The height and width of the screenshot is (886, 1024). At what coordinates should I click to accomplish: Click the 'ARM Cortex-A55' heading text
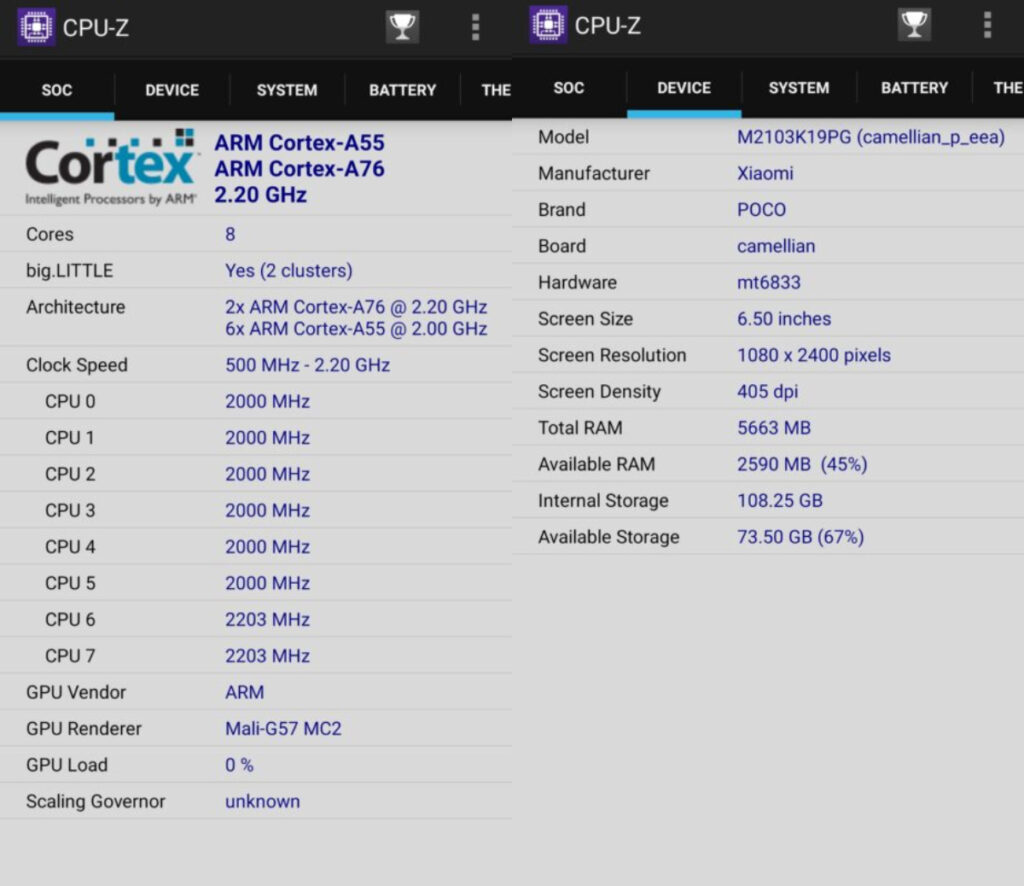point(300,142)
